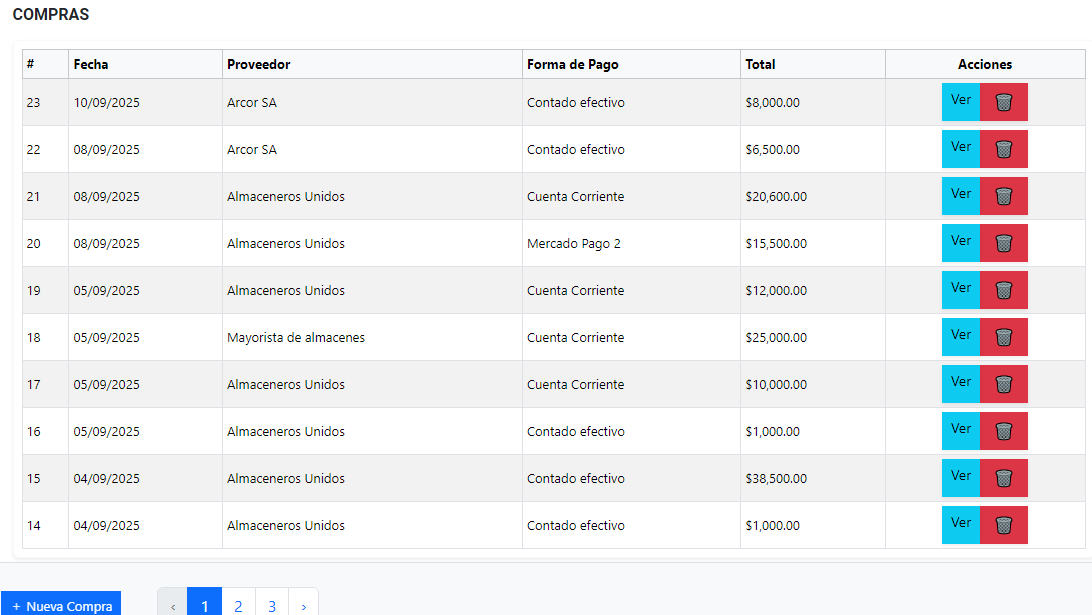Jump to page 3 of purchases
Screen dimensions: 1092x615
click(x=272, y=605)
